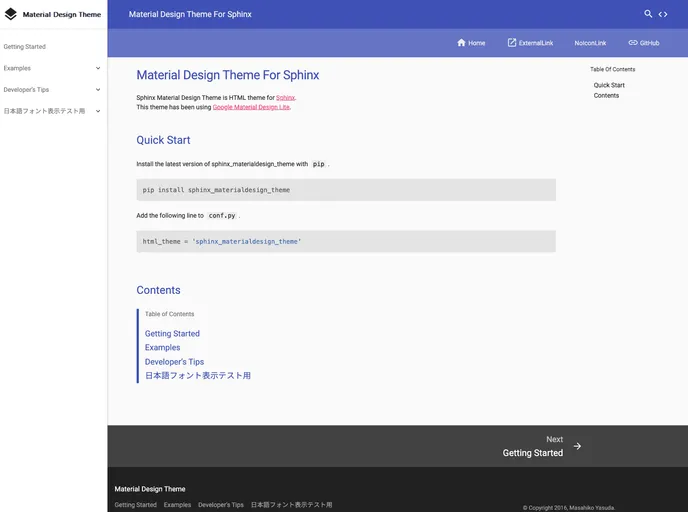Viewport: 688px width, 512px height.
Task: Follow the Sphinx hyperlink in the intro
Action: [285, 98]
